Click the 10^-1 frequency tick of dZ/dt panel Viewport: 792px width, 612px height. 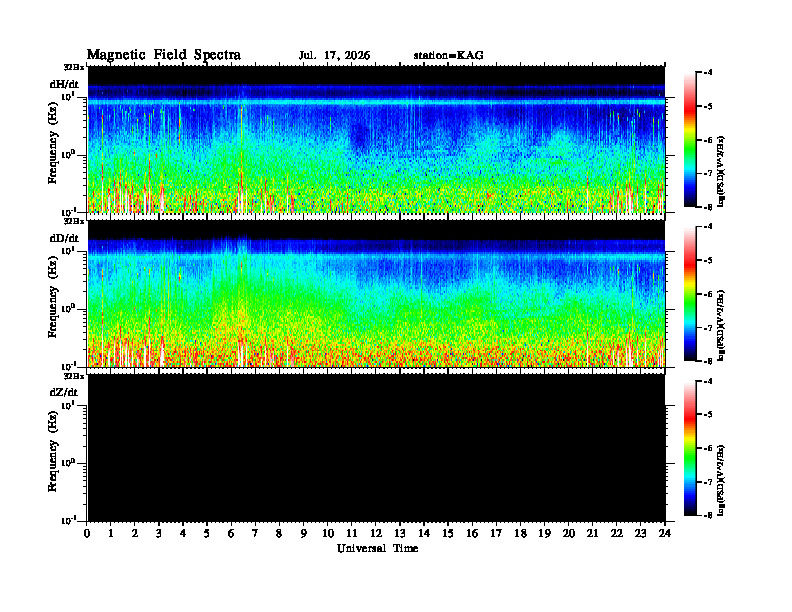point(68,521)
